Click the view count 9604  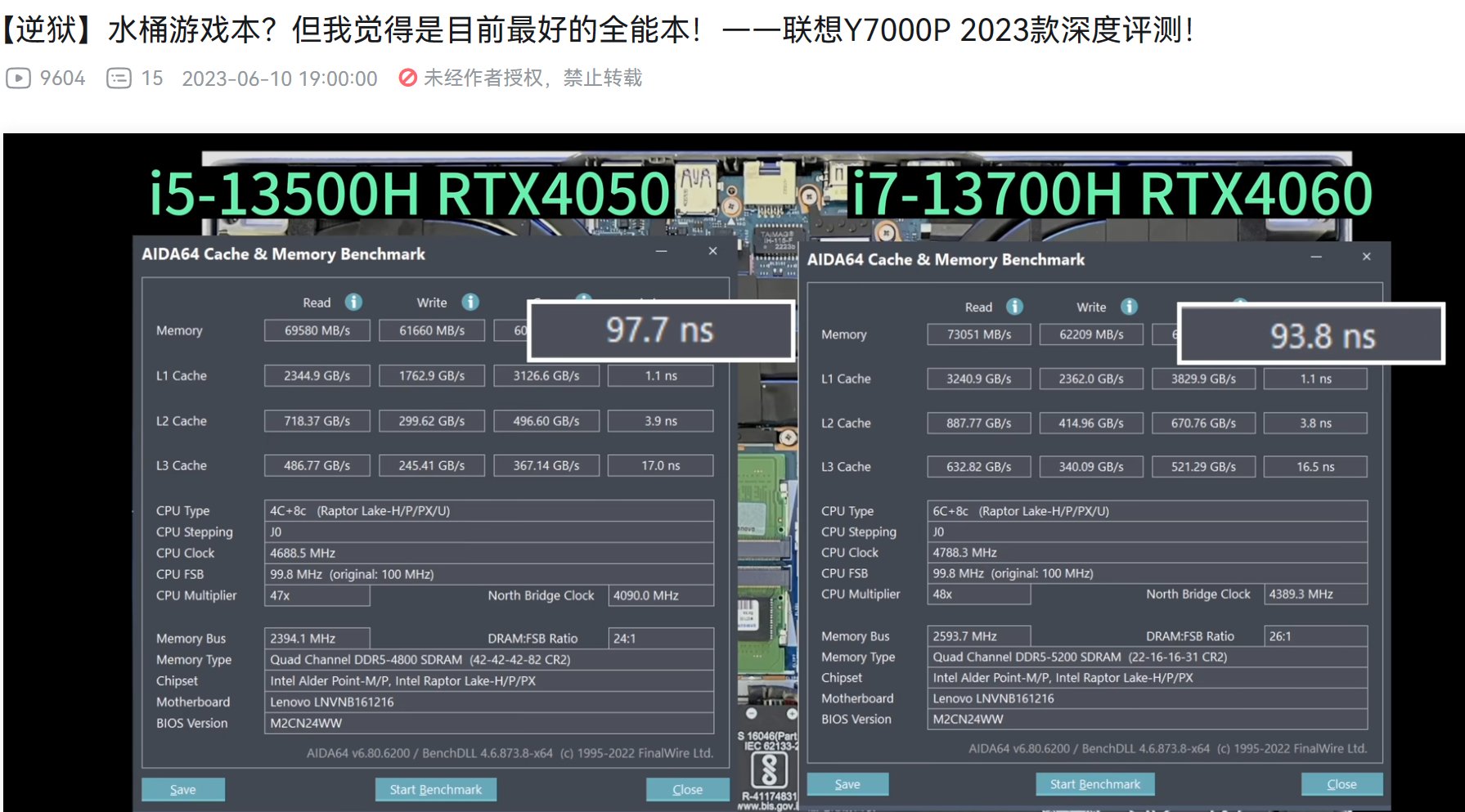[62, 79]
